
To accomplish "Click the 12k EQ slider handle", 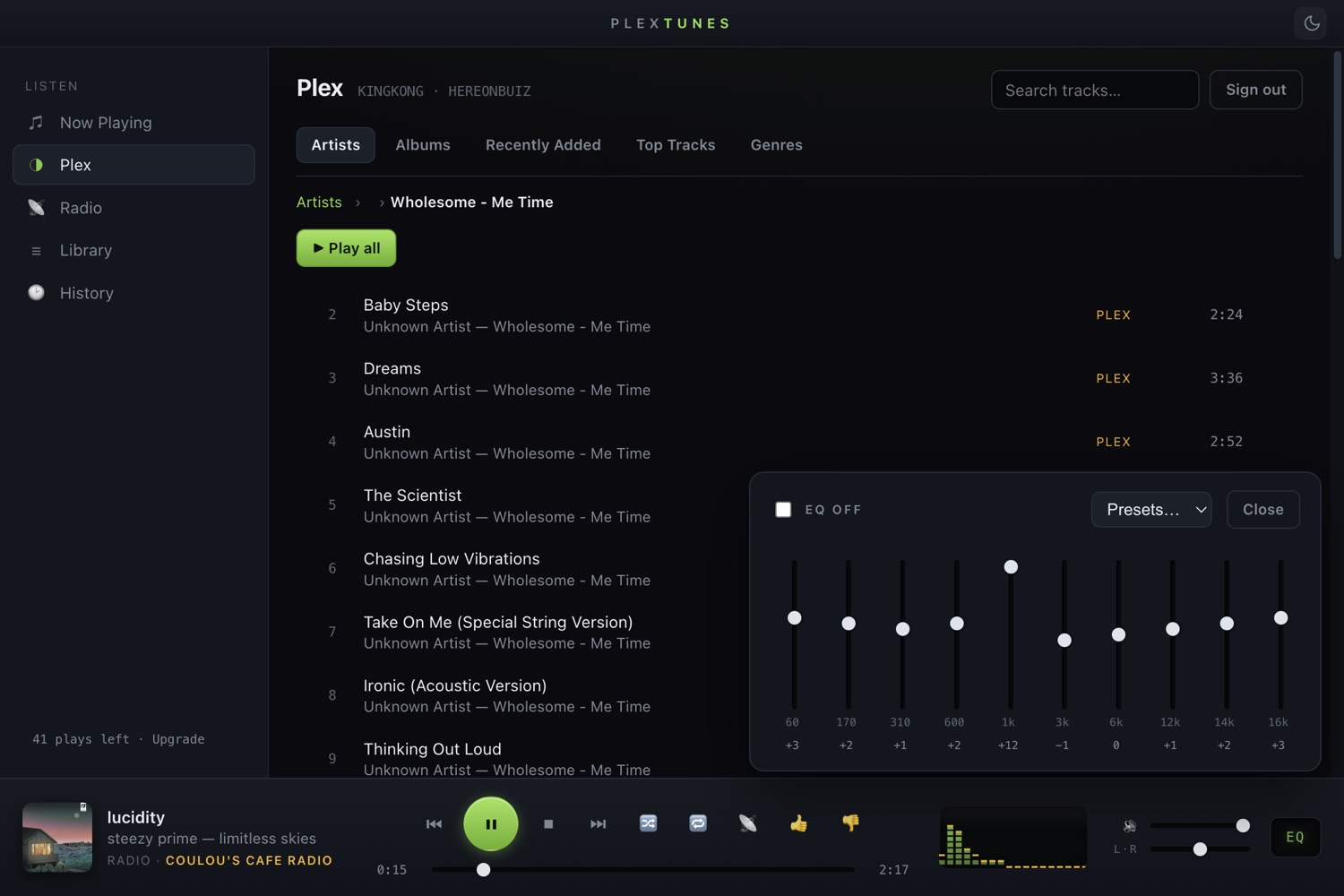I will (1173, 629).
